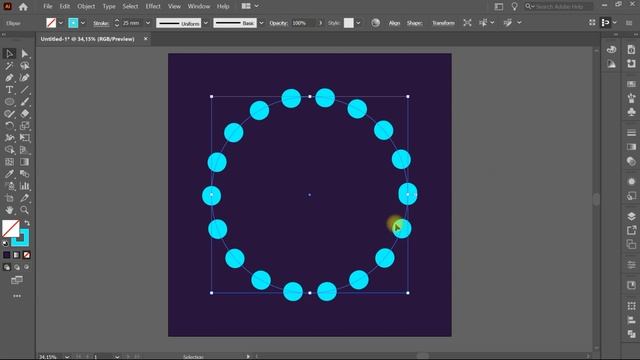Select the Scale tool

(24, 126)
